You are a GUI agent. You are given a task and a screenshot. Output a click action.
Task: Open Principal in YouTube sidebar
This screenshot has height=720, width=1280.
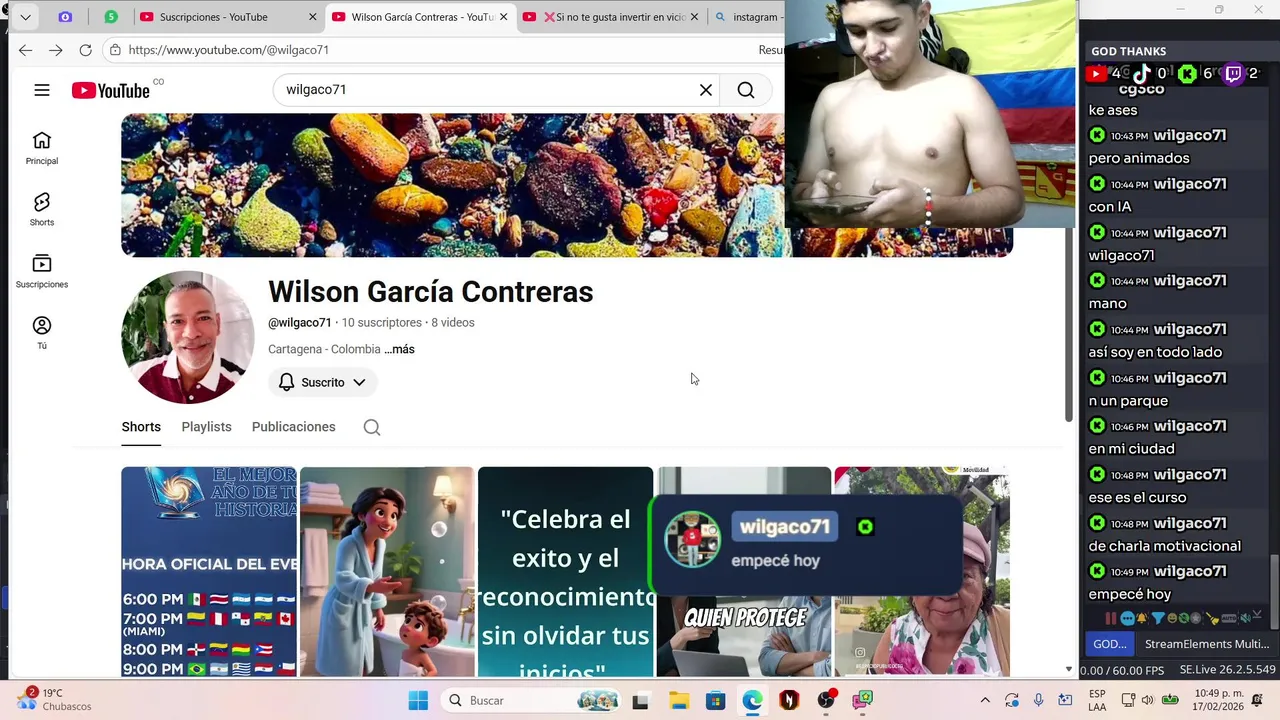tap(42, 148)
